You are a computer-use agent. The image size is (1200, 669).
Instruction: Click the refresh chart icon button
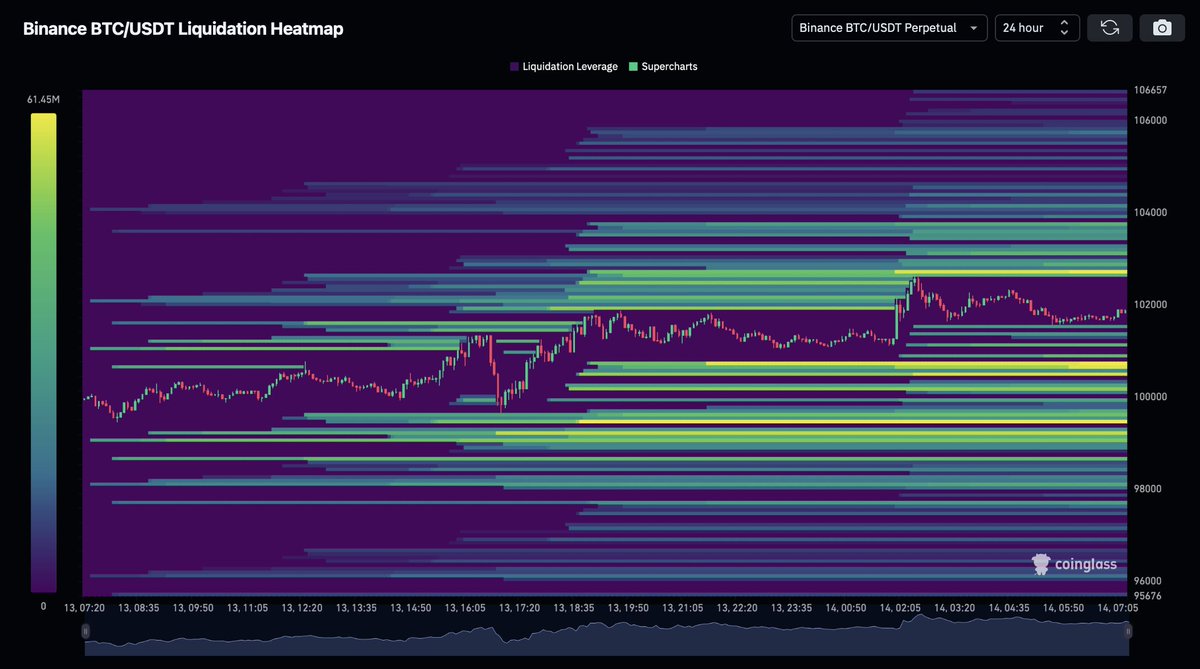tap(1110, 28)
